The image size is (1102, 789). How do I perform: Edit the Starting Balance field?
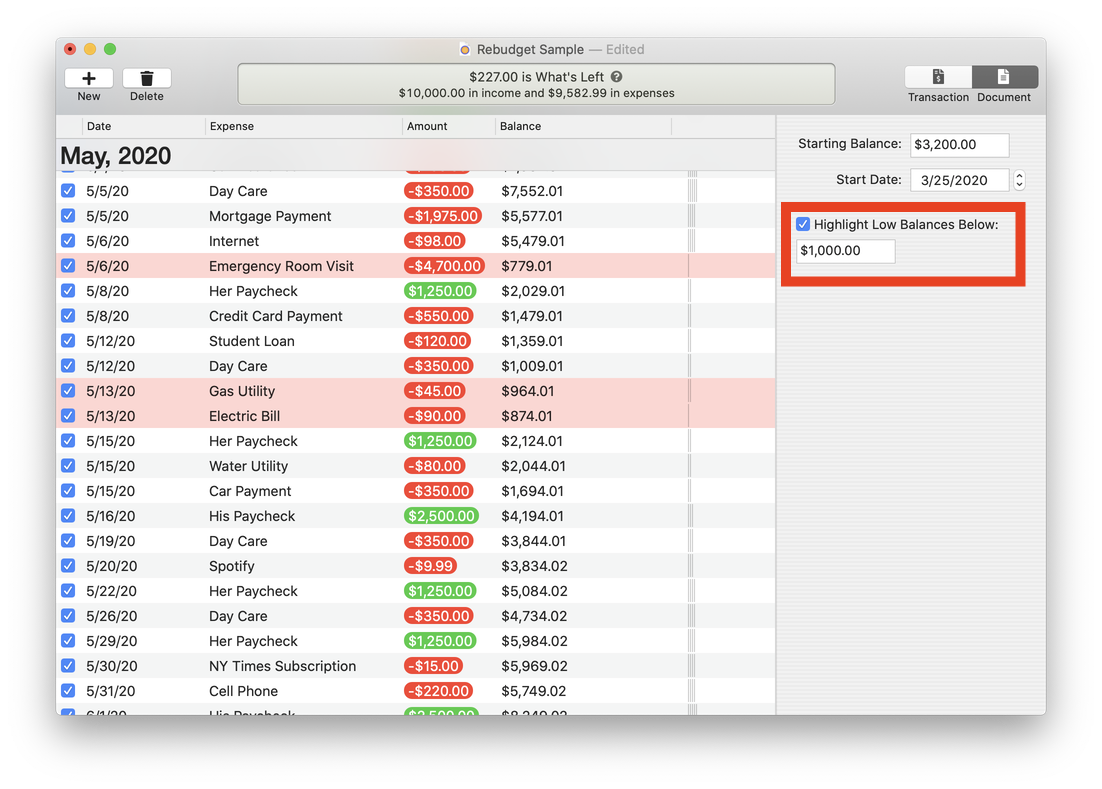coord(959,145)
